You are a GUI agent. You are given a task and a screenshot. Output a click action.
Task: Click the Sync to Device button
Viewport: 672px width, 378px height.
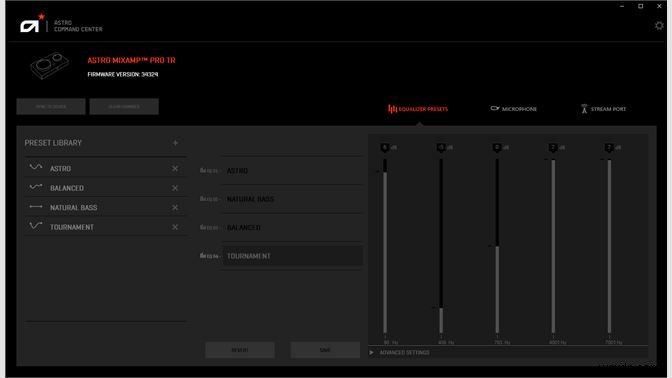(51, 107)
